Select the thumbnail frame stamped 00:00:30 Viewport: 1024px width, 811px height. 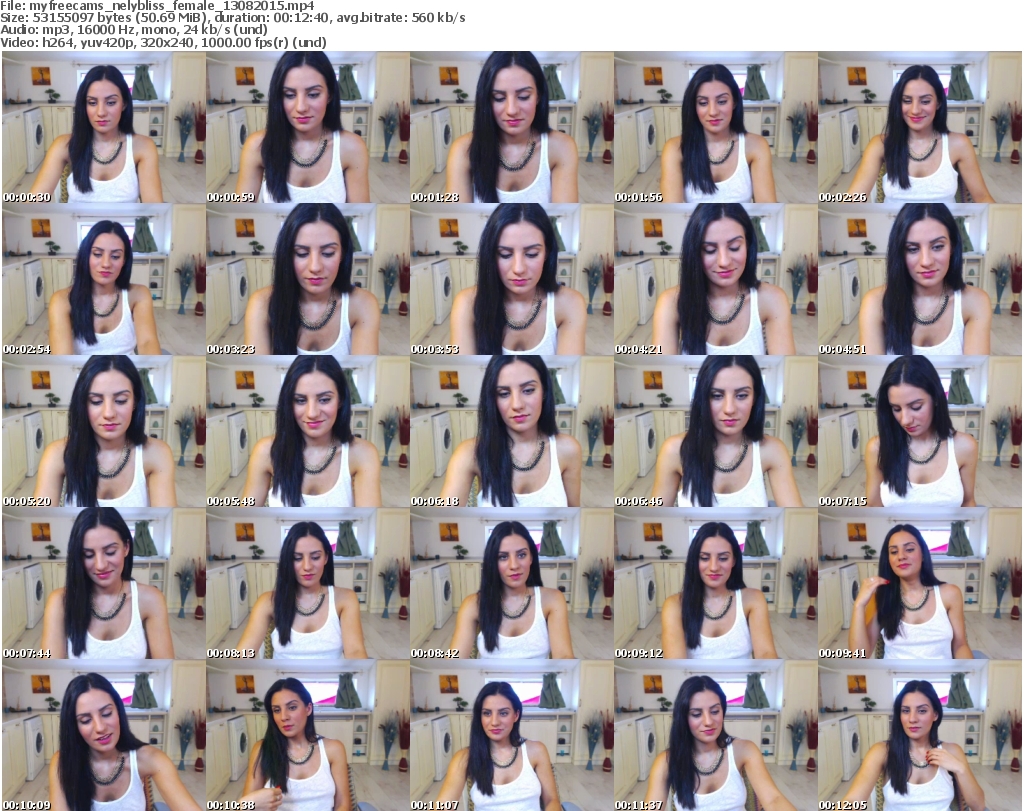pos(104,127)
